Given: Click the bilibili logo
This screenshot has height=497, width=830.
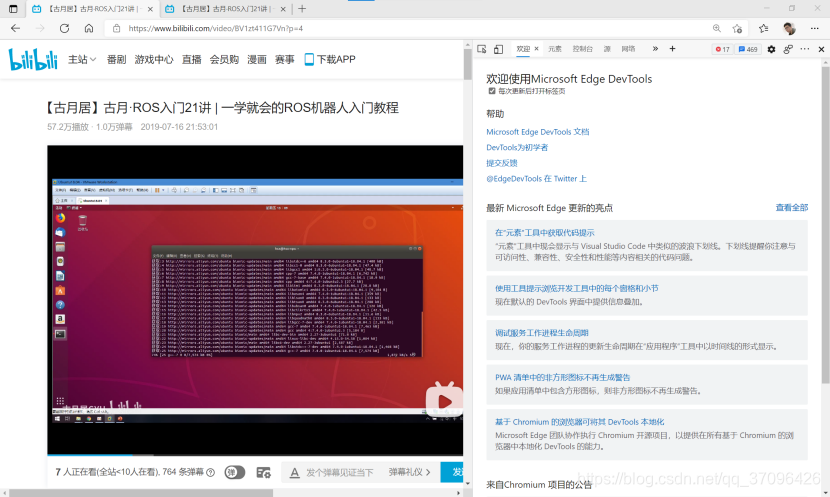Looking at the screenshot, I should (33, 59).
